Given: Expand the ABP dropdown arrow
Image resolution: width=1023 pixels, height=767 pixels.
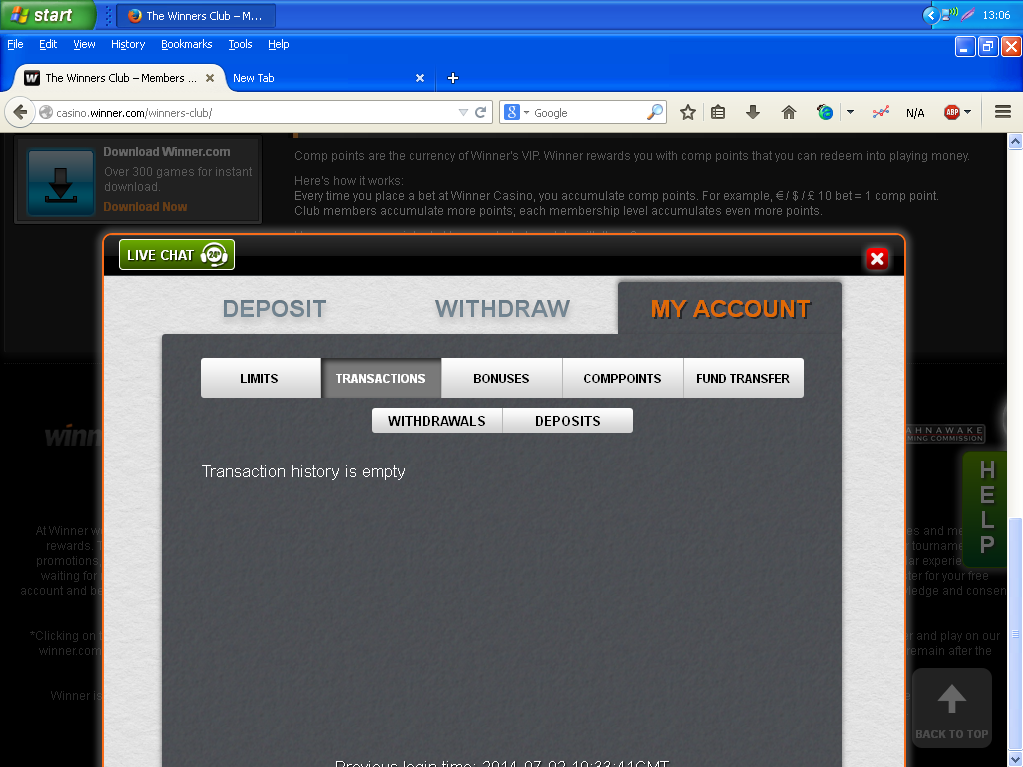Looking at the screenshot, I should pyautogui.click(x=968, y=113).
